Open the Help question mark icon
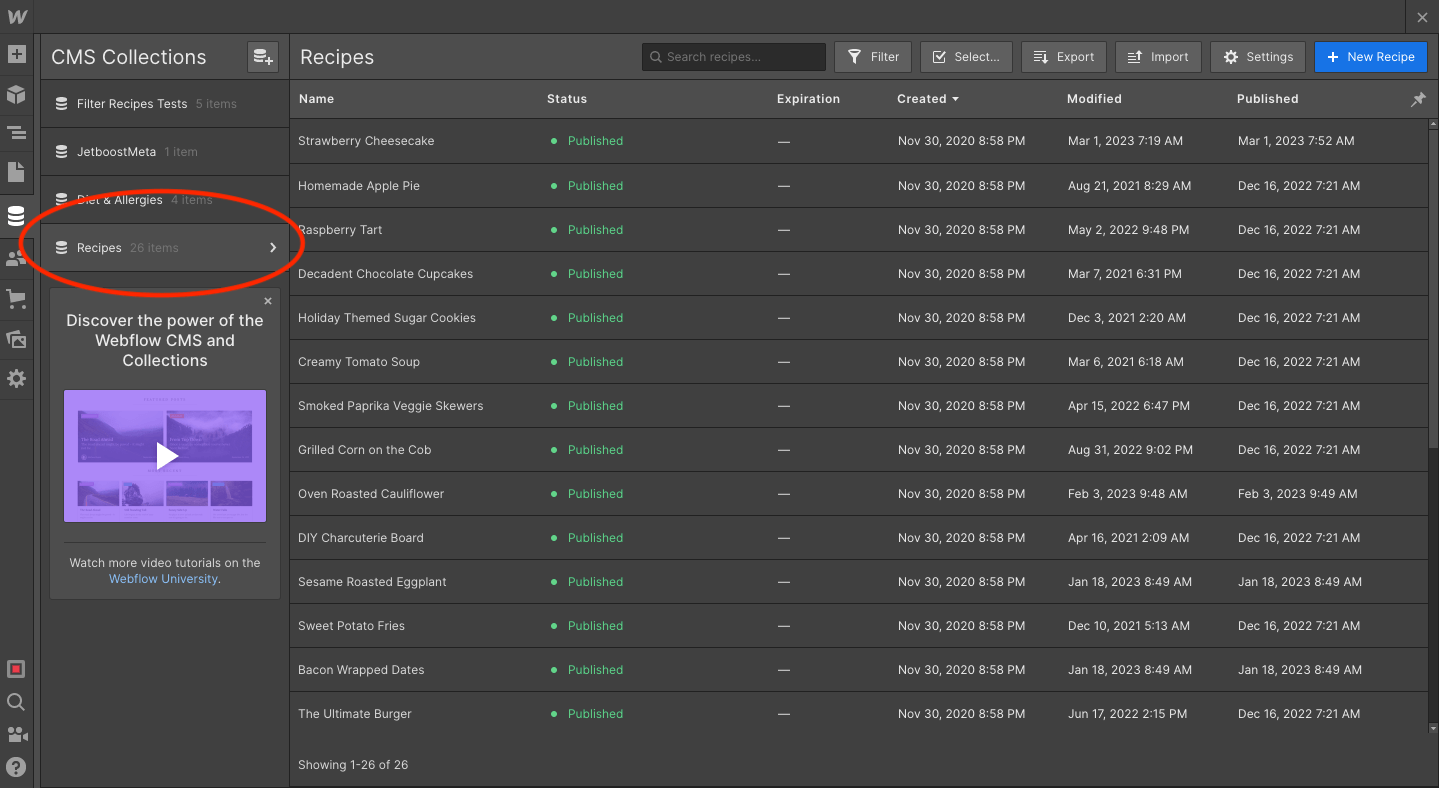Screen dimensions: 1439x788 click(x=16, y=768)
